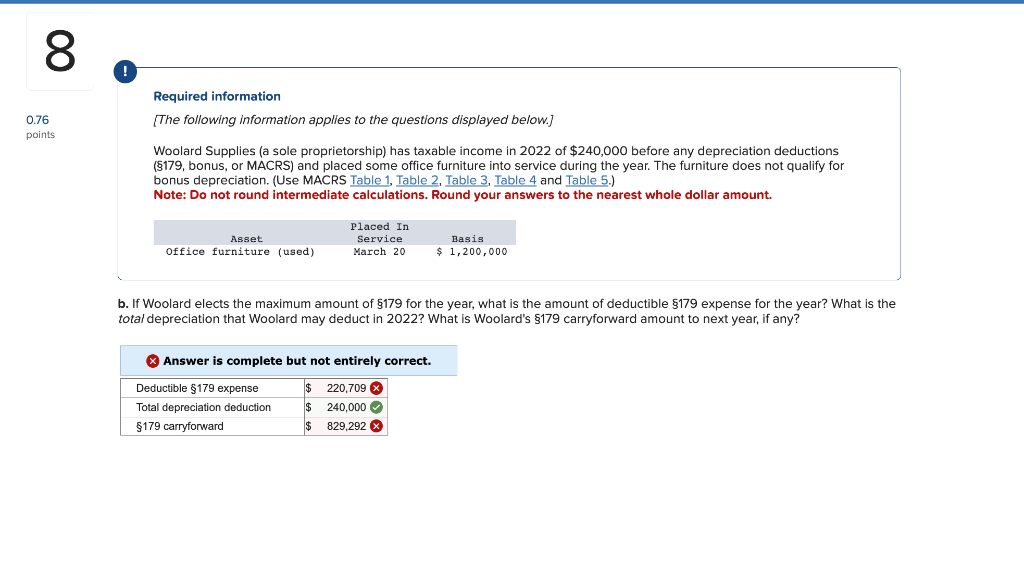Click the 'Asset' column header
This screenshot has height=571, width=1024.
coord(246,239)
